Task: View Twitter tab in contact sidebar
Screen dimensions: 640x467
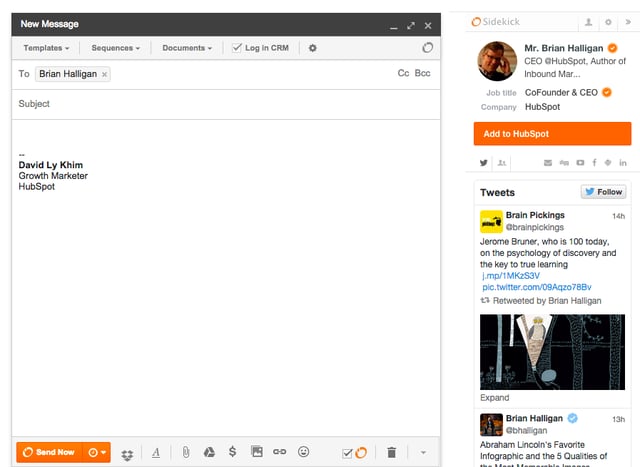Action: point(484,163)
